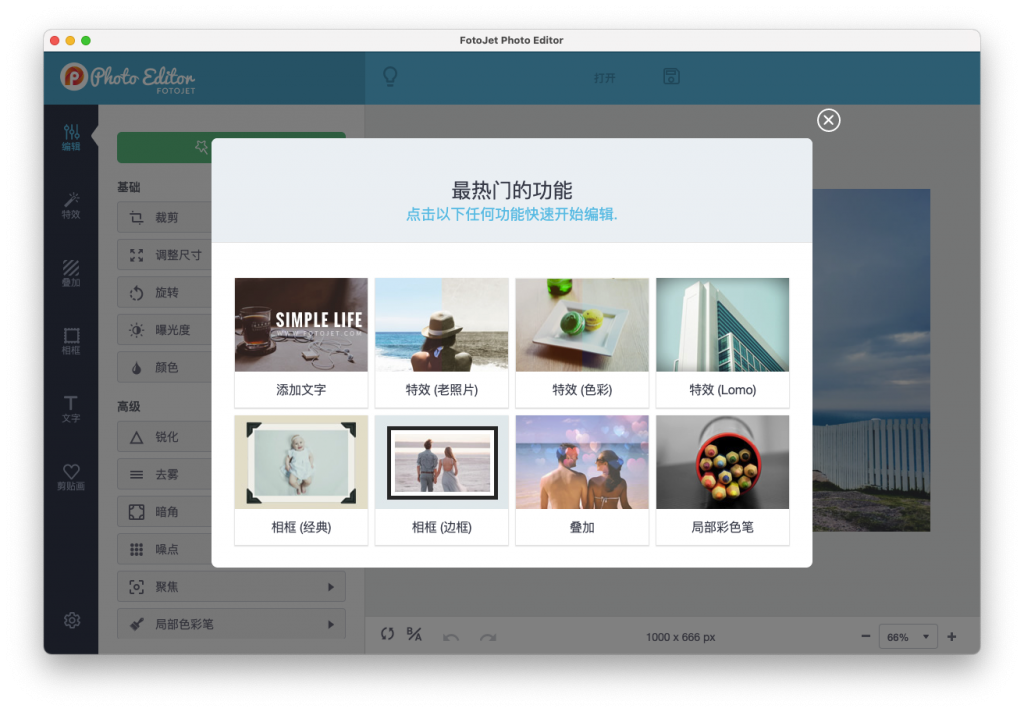
Task: Expand the 聚焦 arrow
Action: [x=330, y=587]
